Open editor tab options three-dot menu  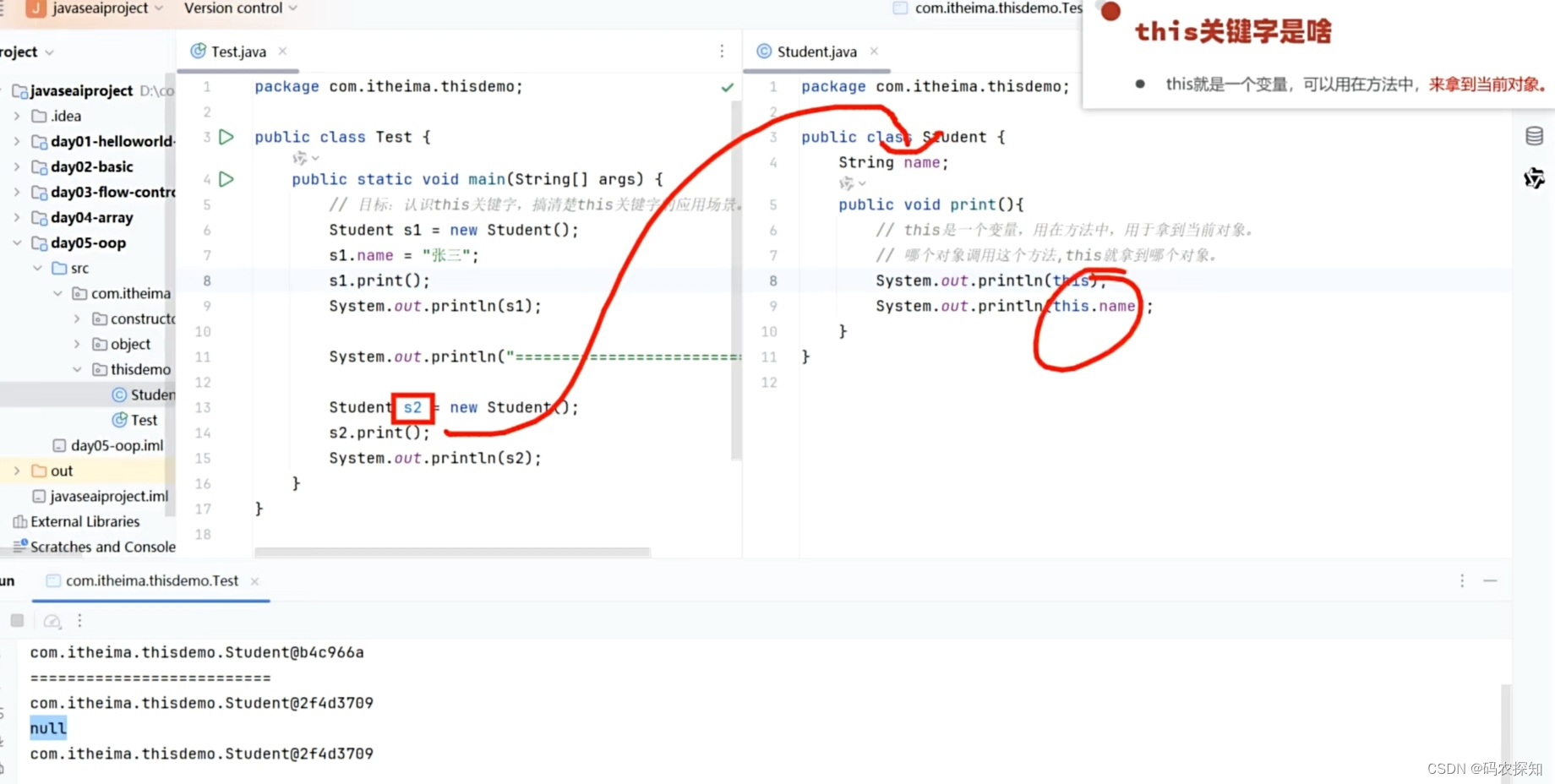pyautogui.click(x=722, y=52)
